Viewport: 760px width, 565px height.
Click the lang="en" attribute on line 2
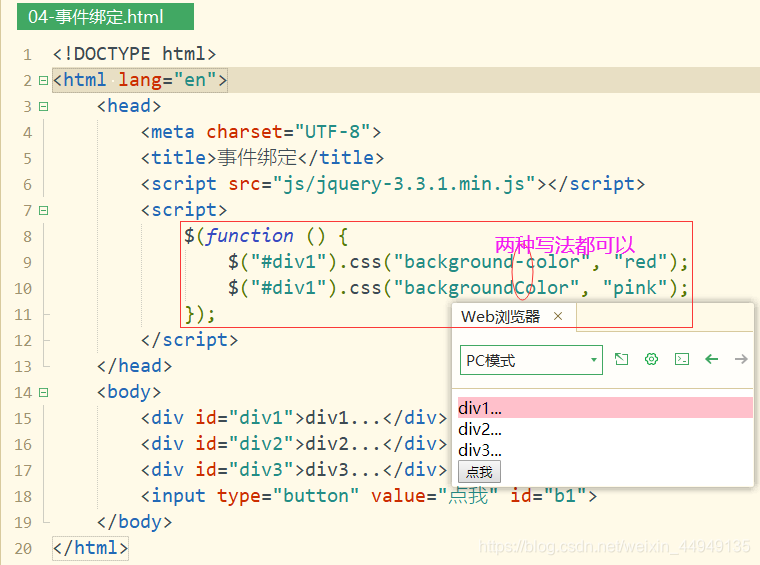click(x=167, y=80)
